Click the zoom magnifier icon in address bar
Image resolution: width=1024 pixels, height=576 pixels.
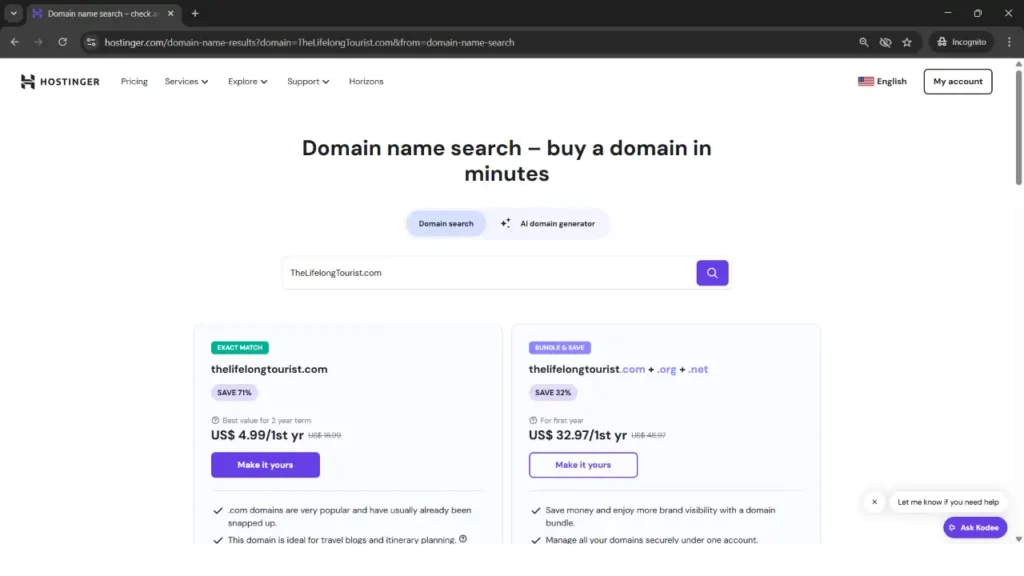[x=864, y=42]
